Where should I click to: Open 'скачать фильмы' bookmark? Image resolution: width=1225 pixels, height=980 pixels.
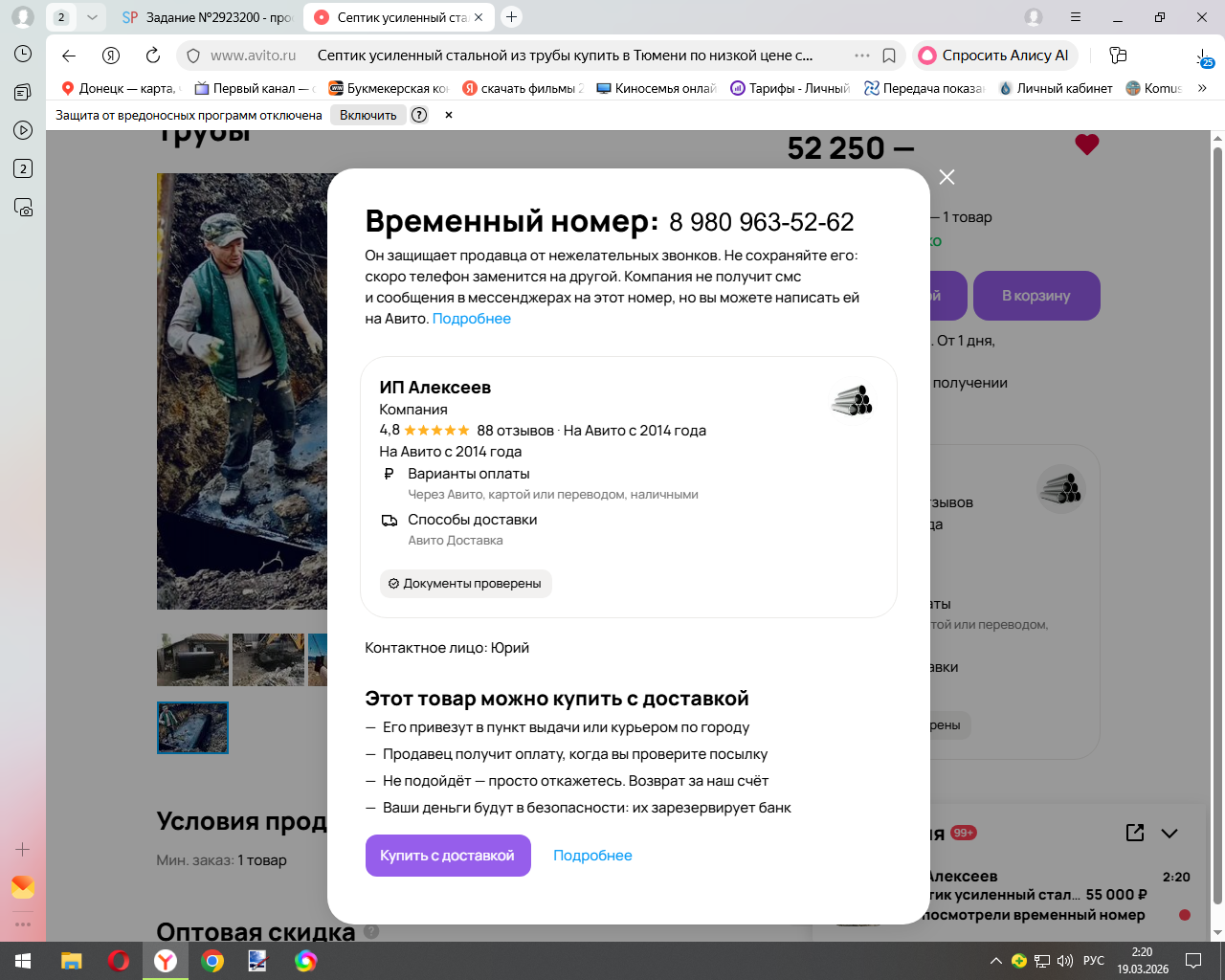[523, 88]
